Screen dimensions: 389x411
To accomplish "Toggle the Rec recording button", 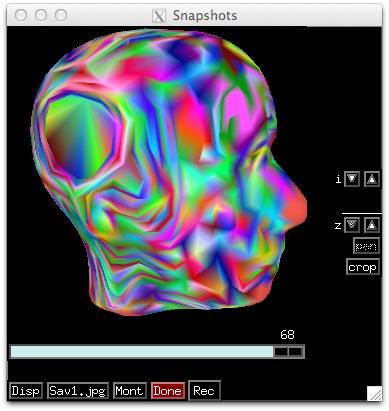I will [x=204, y=390].
